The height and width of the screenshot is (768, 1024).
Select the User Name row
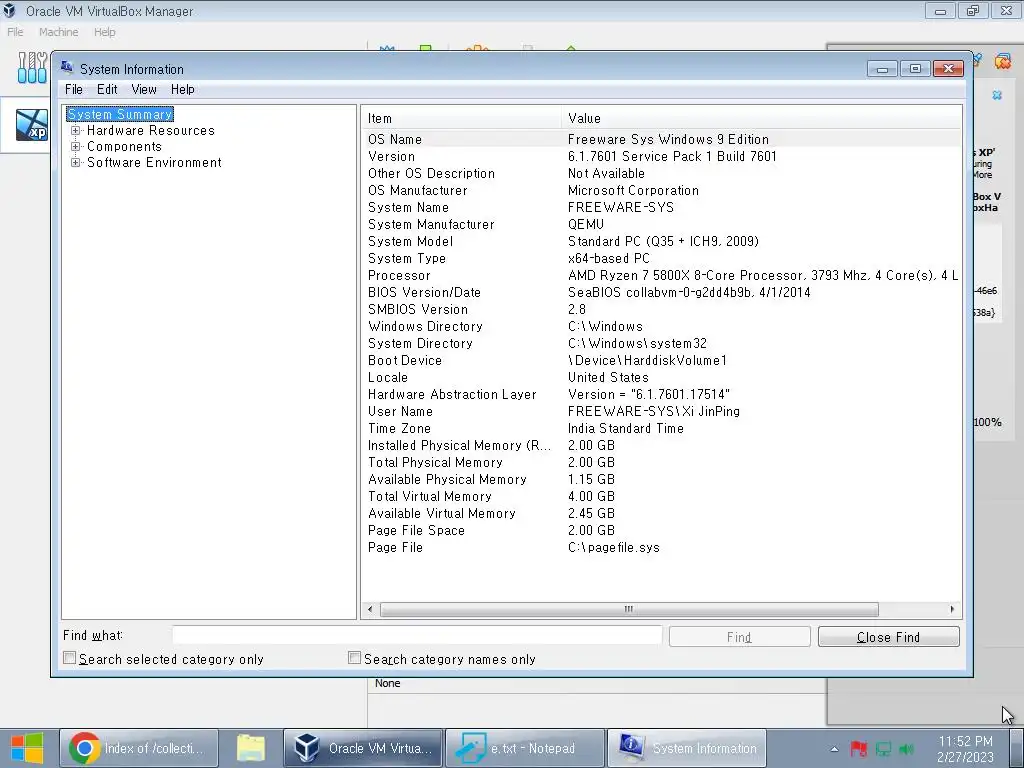tap(661, 411)
